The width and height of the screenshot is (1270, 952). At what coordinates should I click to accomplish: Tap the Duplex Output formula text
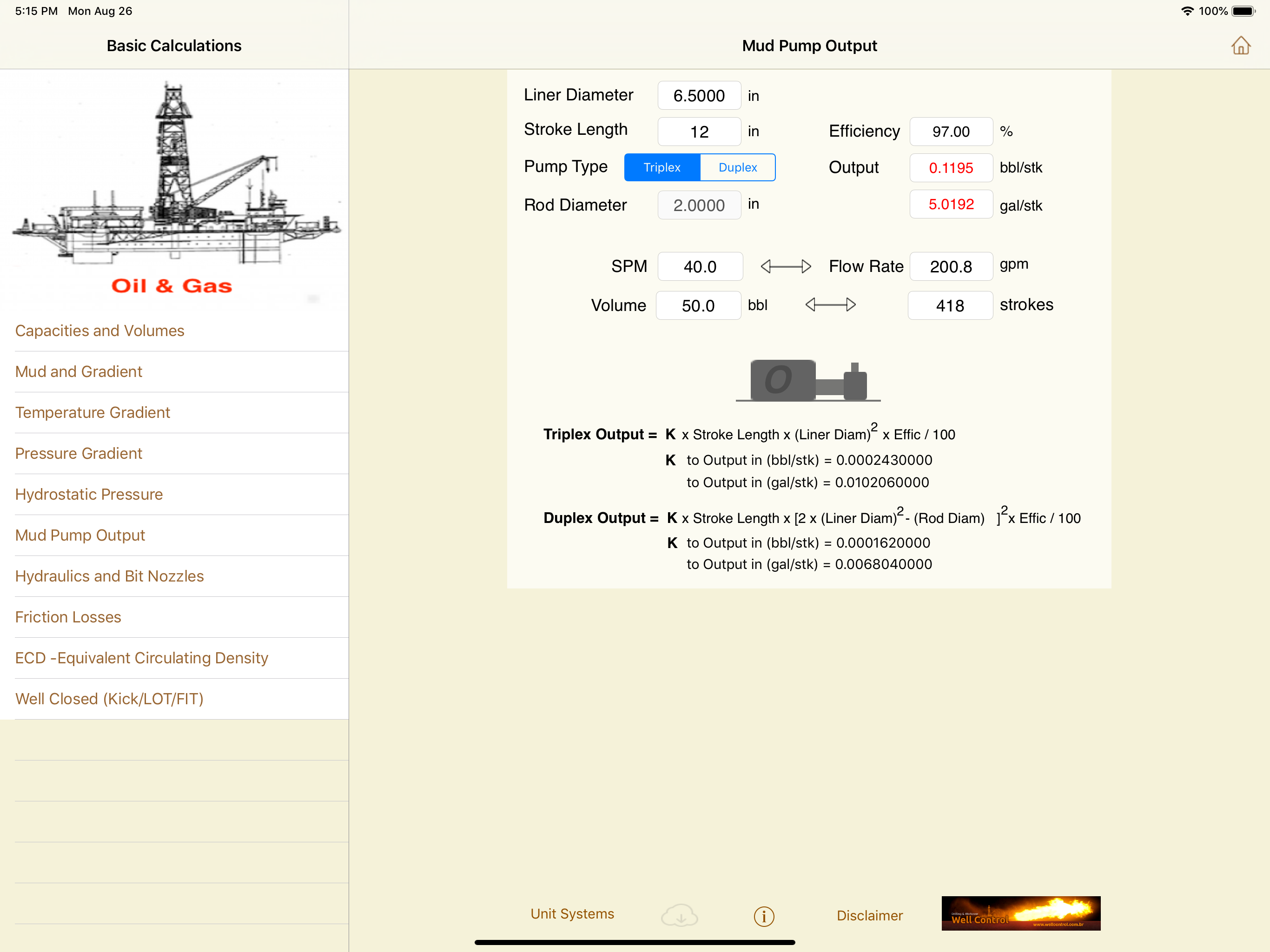point(812,517)
